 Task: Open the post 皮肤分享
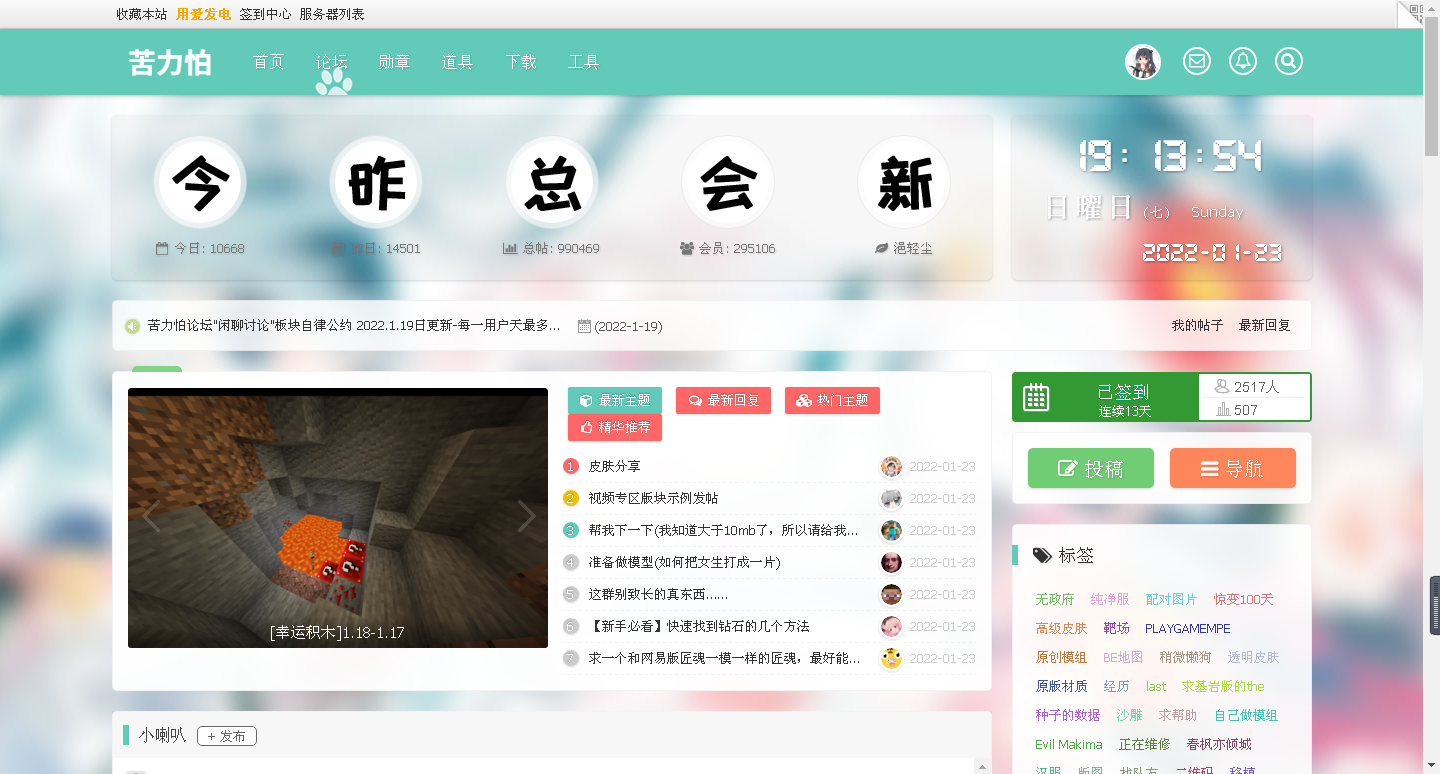tap(615, 466)
